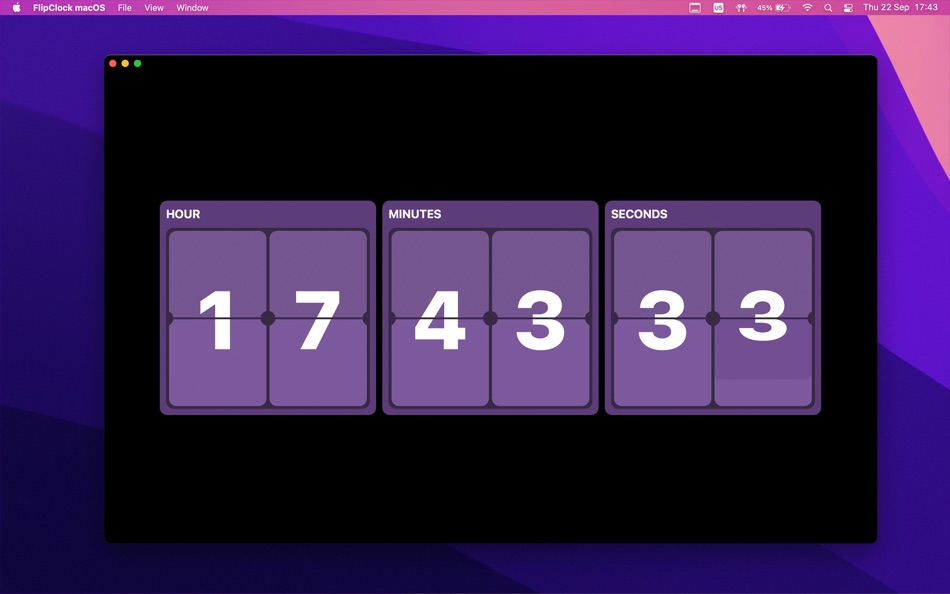
Task: Click the seconds ones flip card
Action: click(x=763, y=318)
